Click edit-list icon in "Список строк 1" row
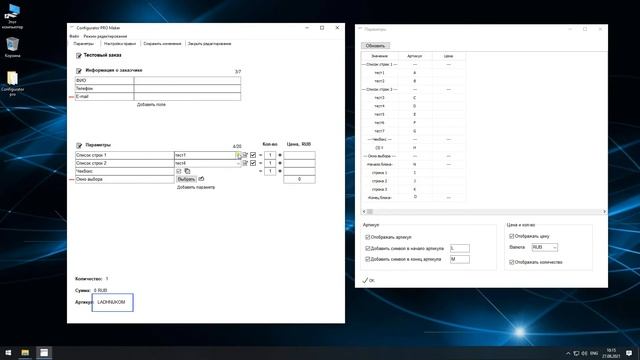640x360 pixels. click(245, 155)
